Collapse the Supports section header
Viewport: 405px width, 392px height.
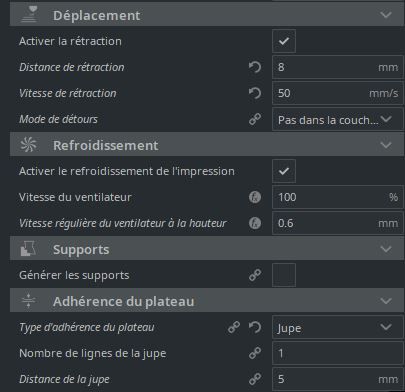pos(207,249)
